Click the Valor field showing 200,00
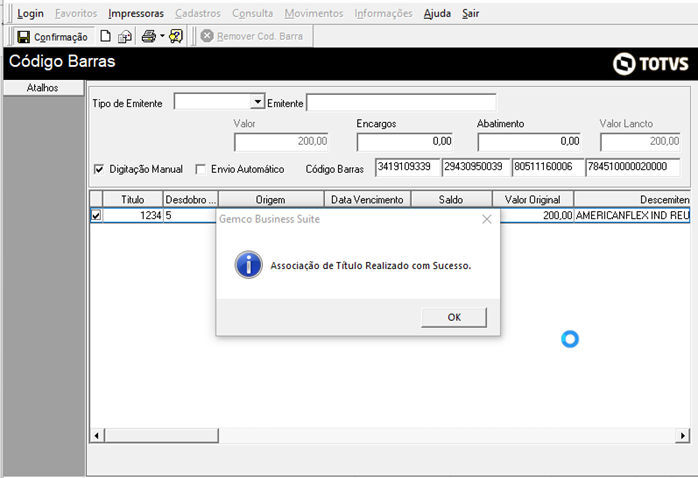 pos(281,142)
